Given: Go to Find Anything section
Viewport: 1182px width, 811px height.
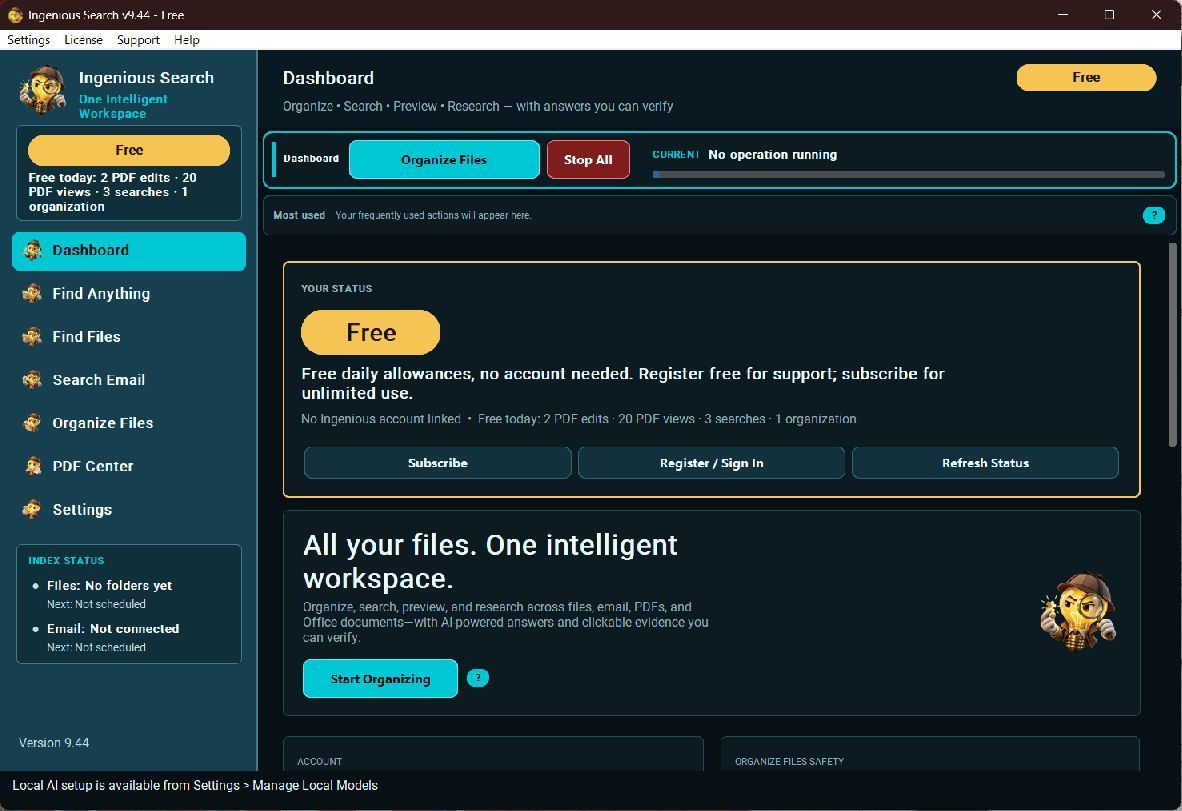Looking at the screenshot, I should coord(129,294).
